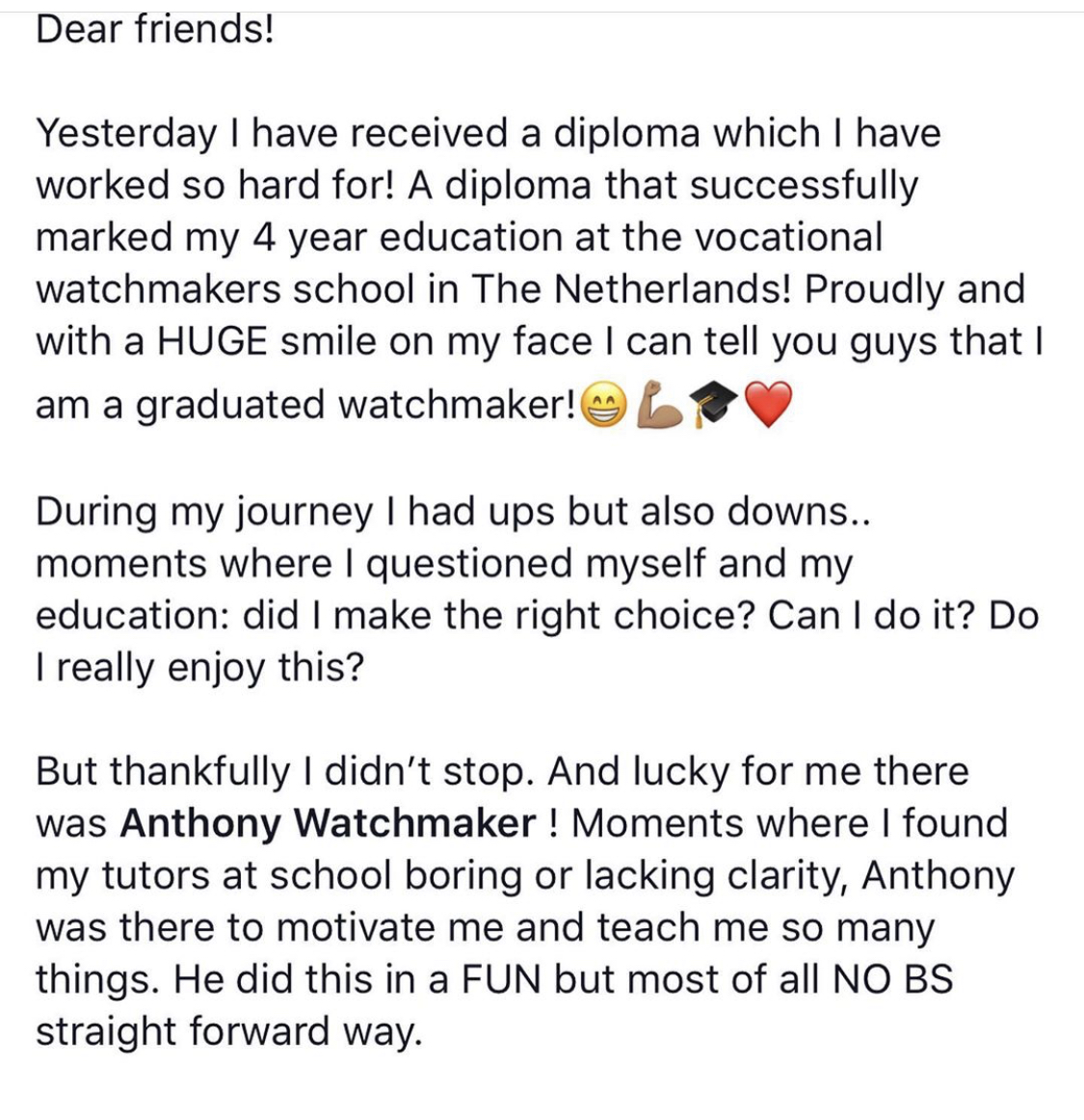
Task: Click the graduation cap emoji
Action: point(716,405)
